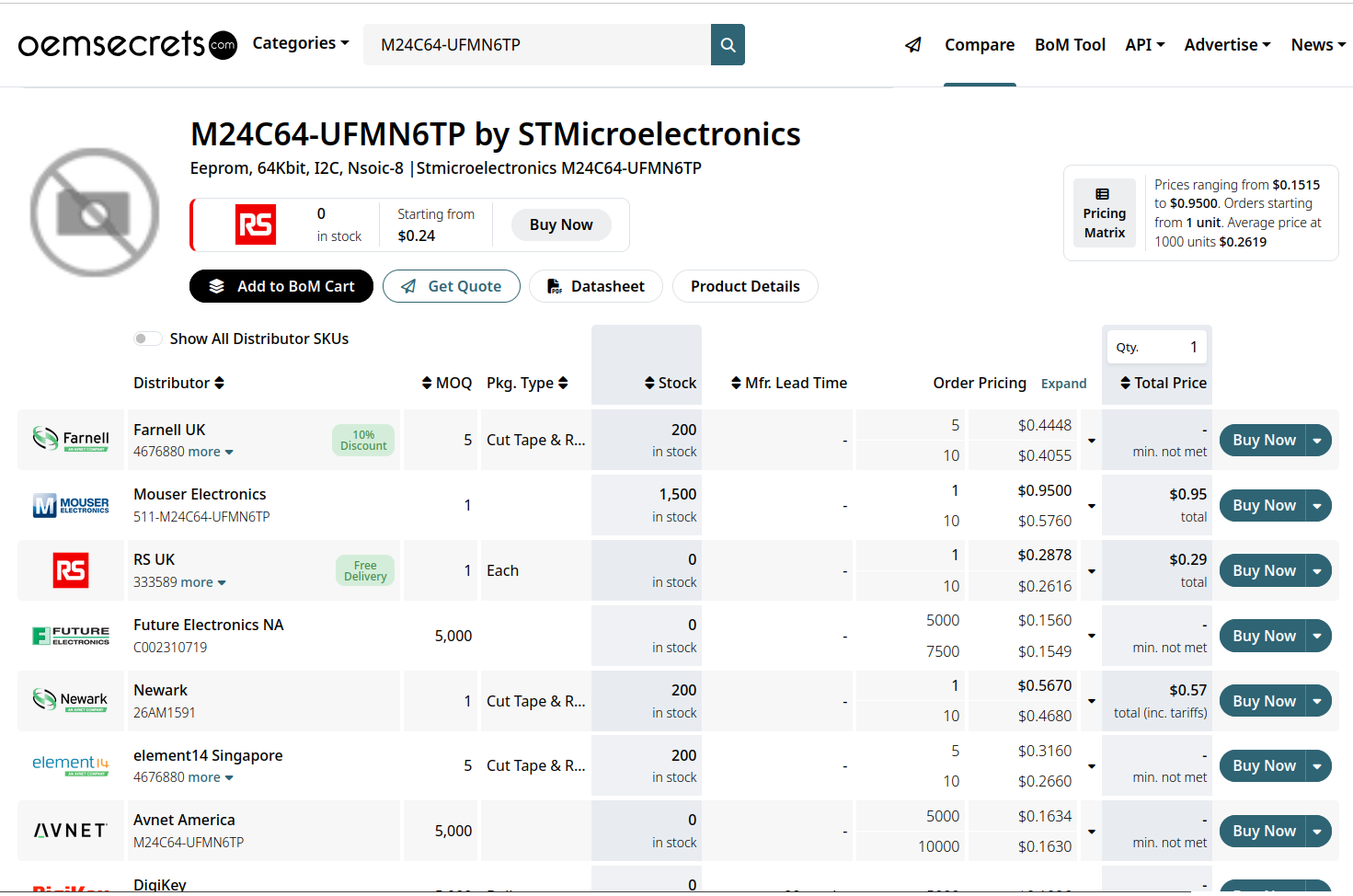This screenshot has height=896, width=1353.
Task: Click the Mouser Electronics logo
Action: pyautogui.click(x=71, y=505)
